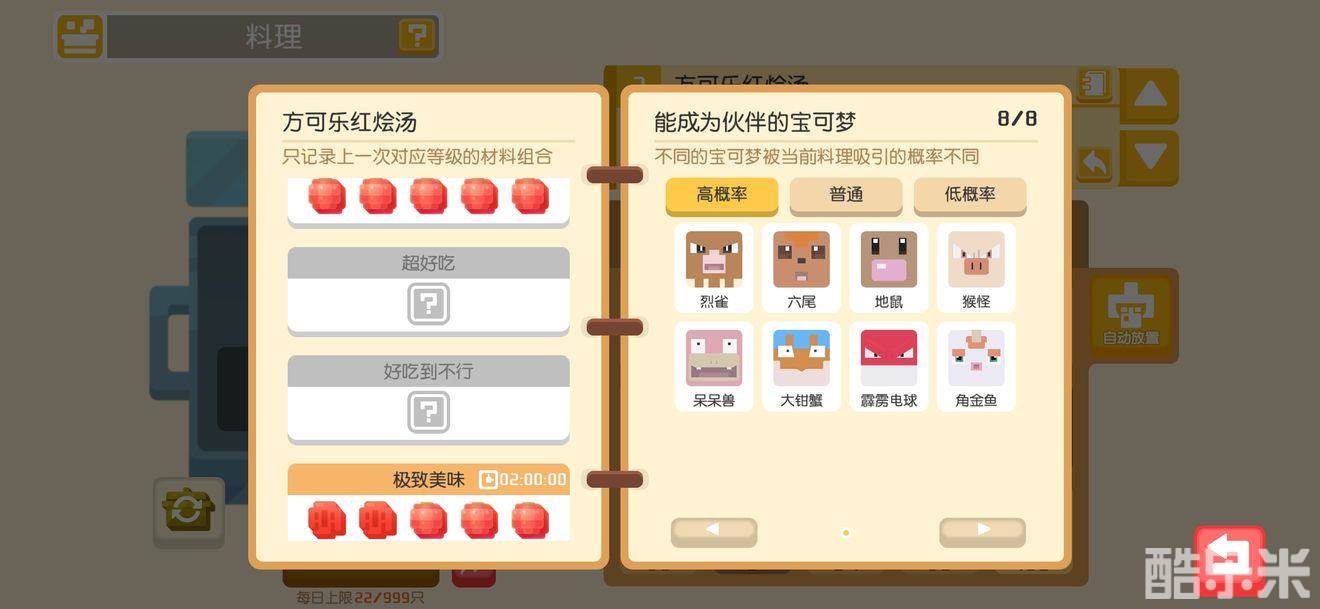Open the 低概率 tab

[x=970, y=195]
